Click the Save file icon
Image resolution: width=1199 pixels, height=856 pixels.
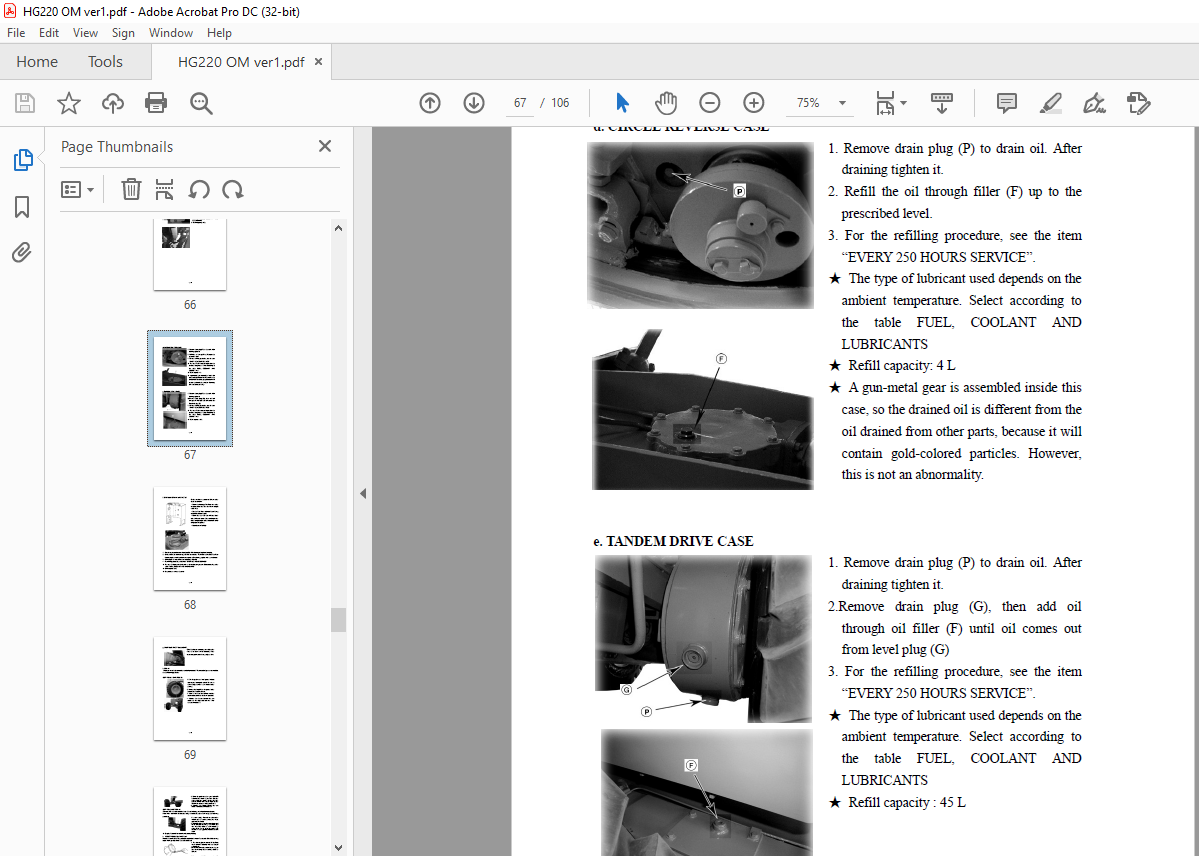pyautogui.click(x=25, y=103)
